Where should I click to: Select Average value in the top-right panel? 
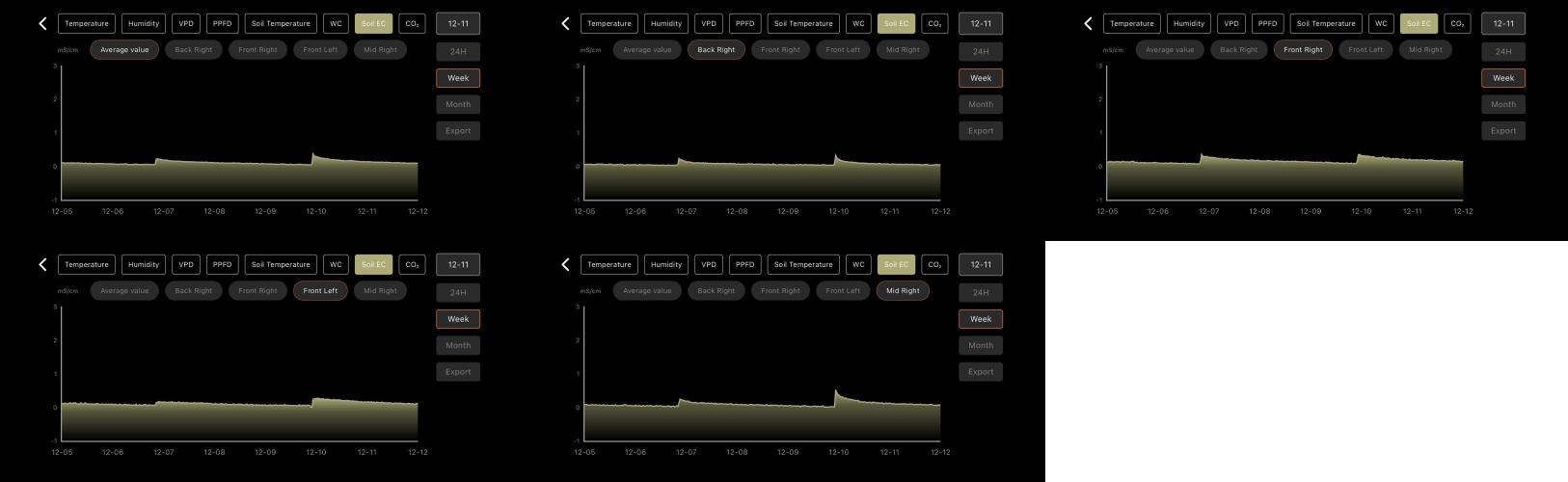pyautogui.click(x=1170, y=50)
